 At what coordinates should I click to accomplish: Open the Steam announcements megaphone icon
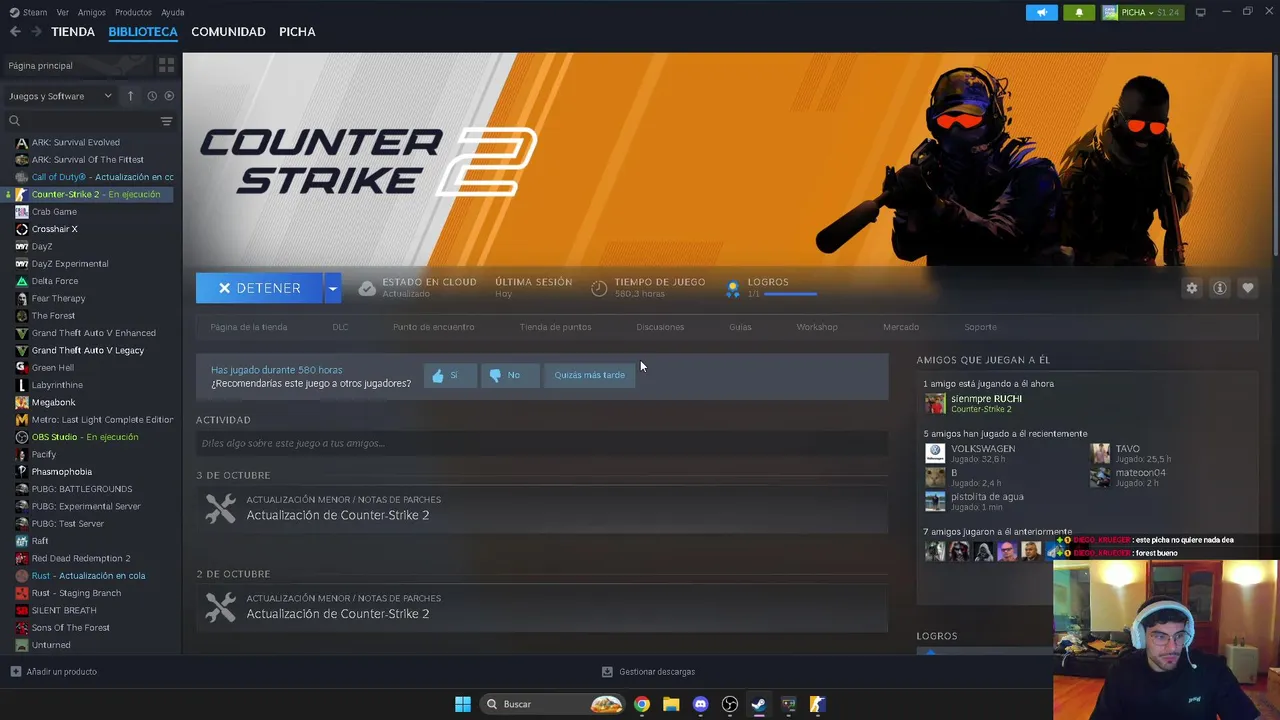[x=1041, y=13]
